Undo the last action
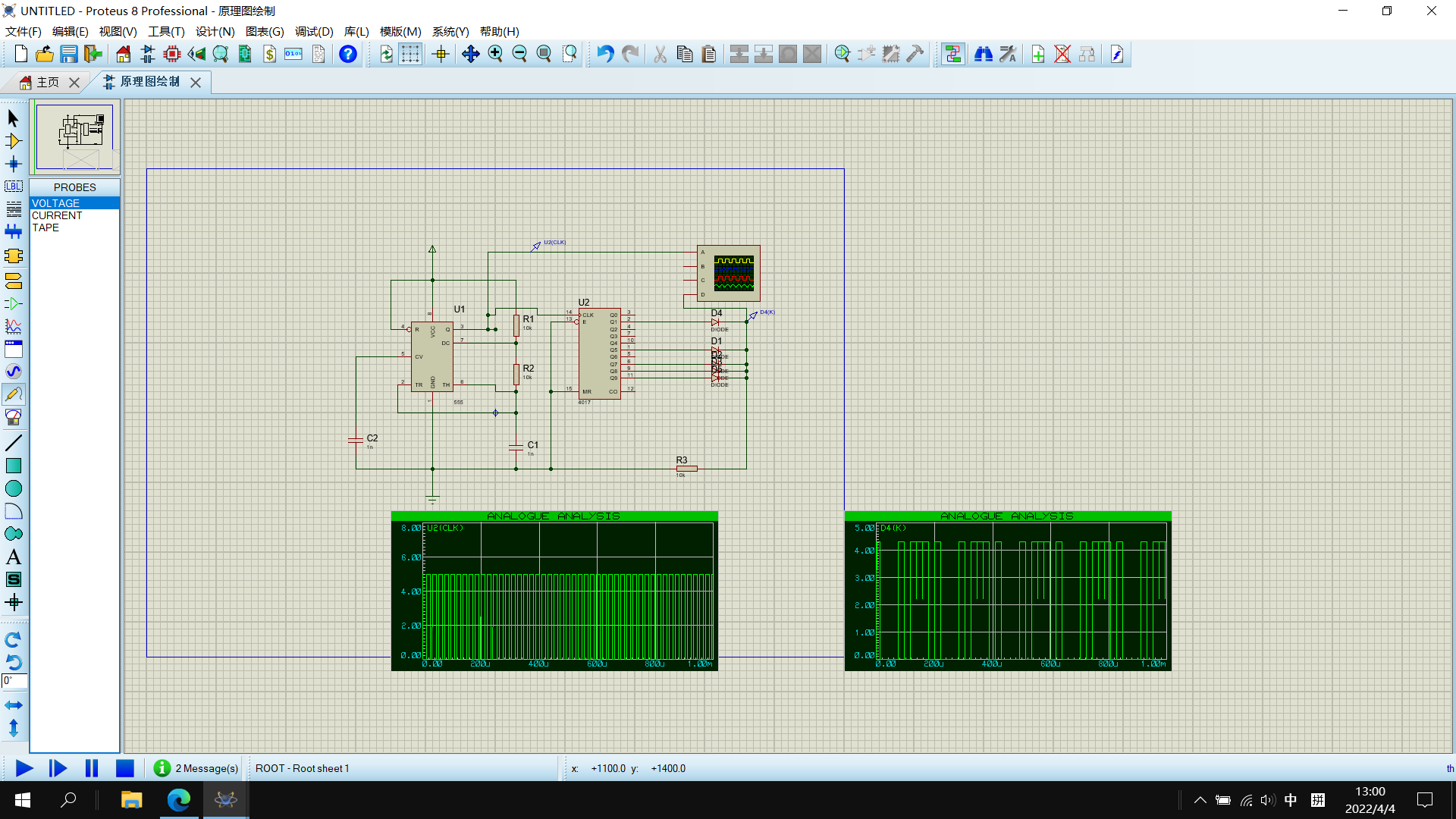The image size is (1456, 819). (605, 54)
